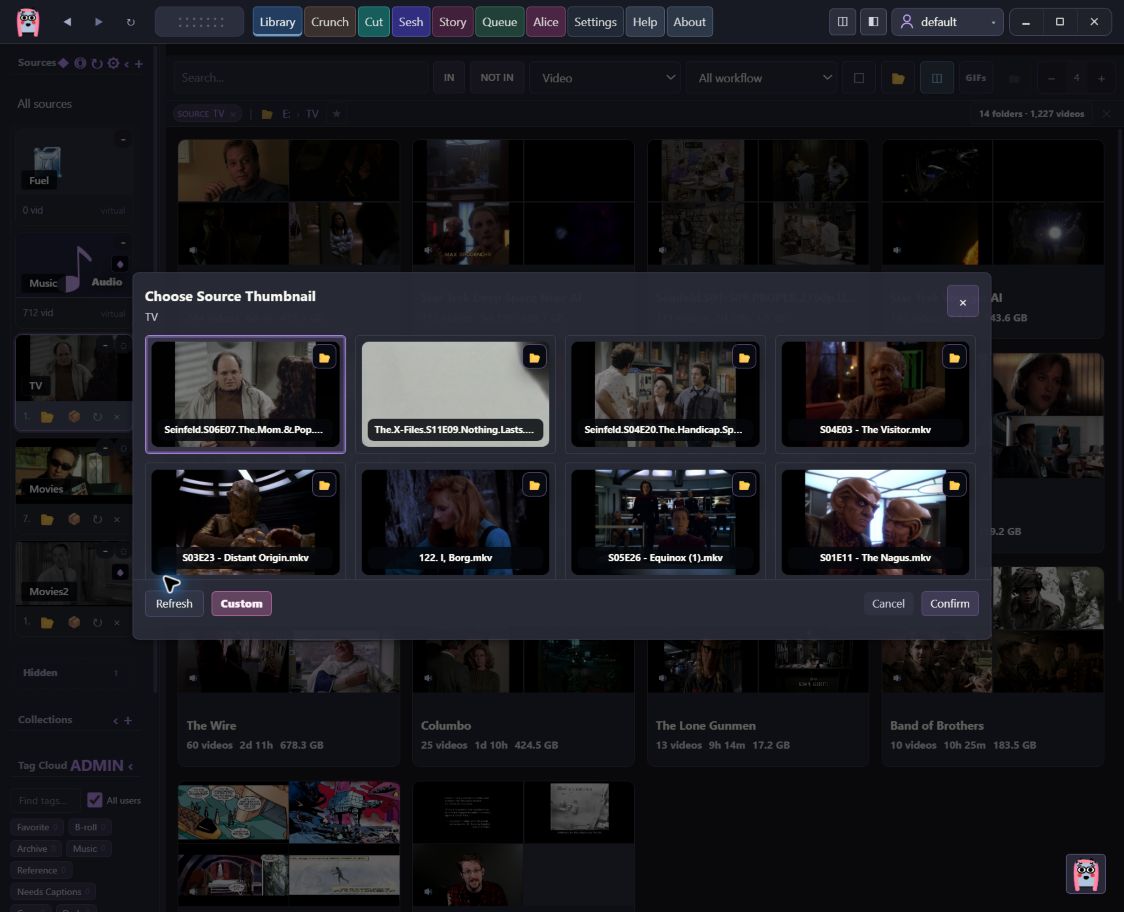Open the Alice tab
This screenshot has height=912, width=1124.
(x=546, y=22)
